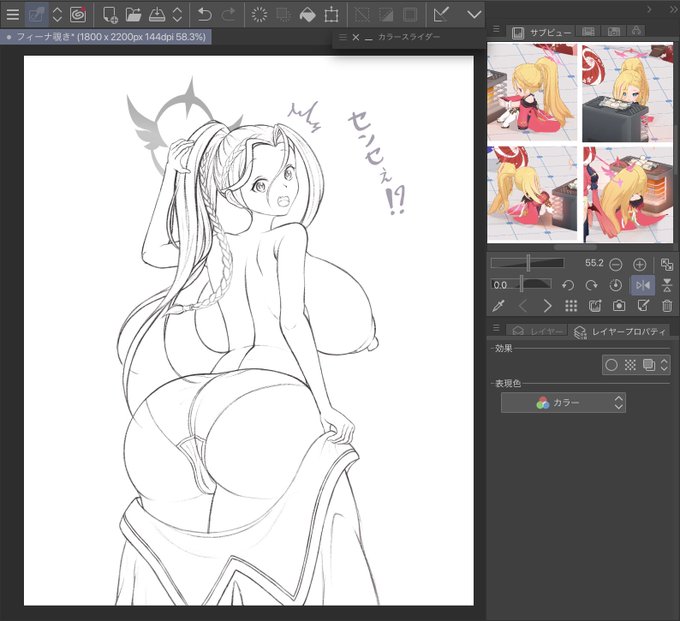Switch to the レイヤー tab
Screen dimensions: 680x621
pyautogui.click(x=536, y=331)
